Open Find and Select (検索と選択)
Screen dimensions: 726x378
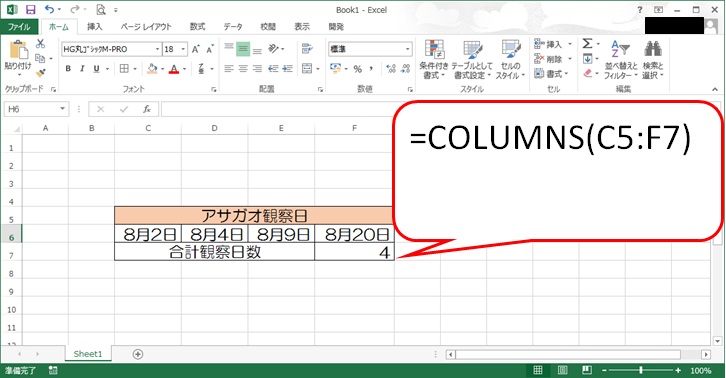653,59
